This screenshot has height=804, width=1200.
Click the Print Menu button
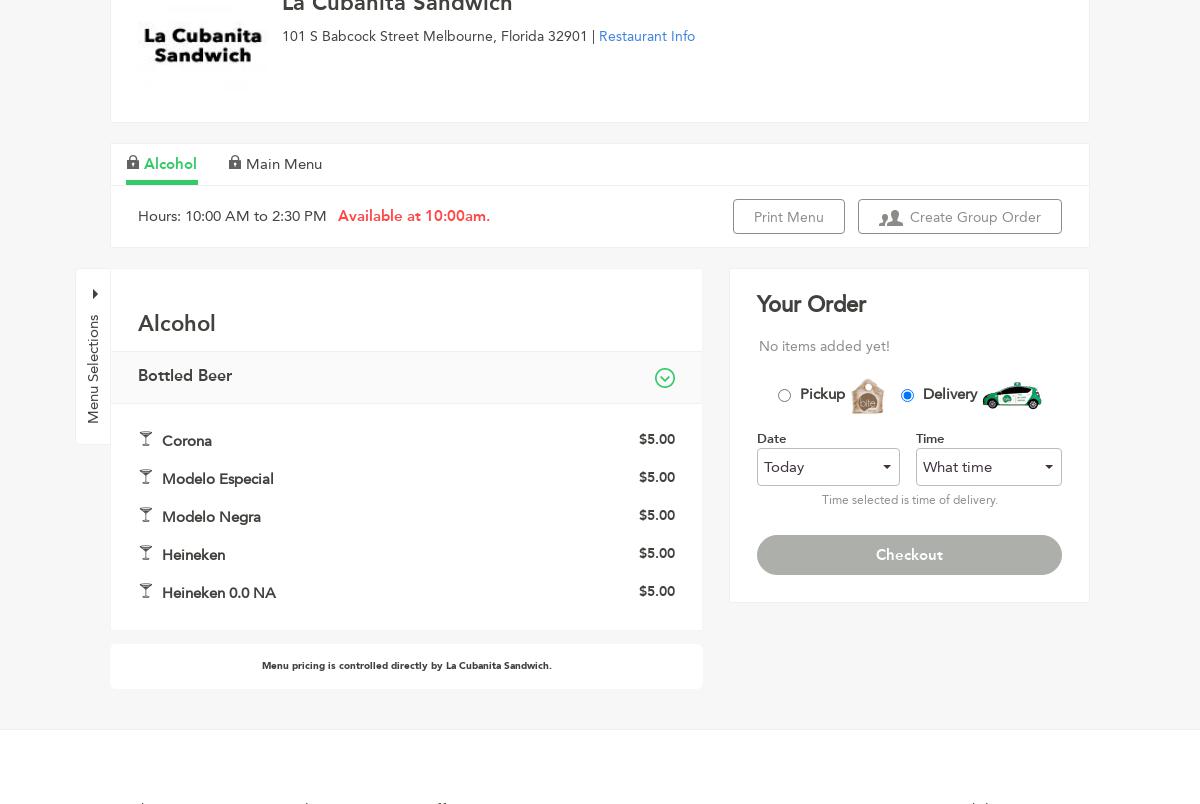(x=789, y=217)
